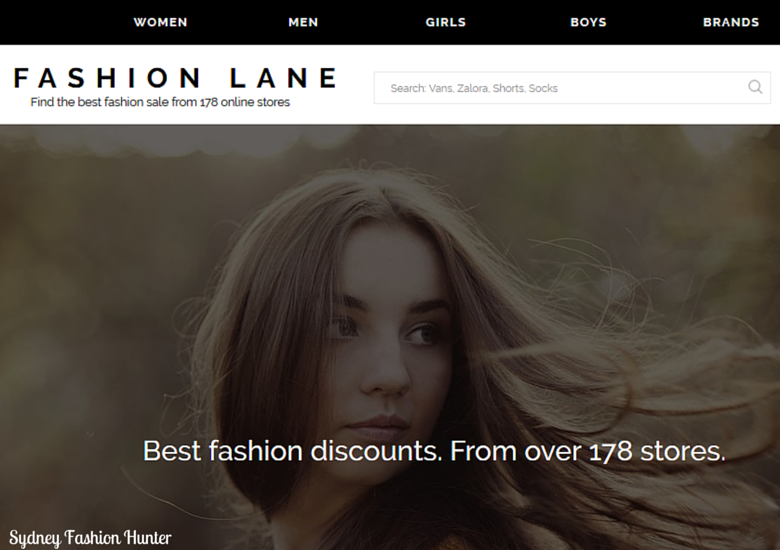Click the tagline about 178 online stores

tap(160, 102)
